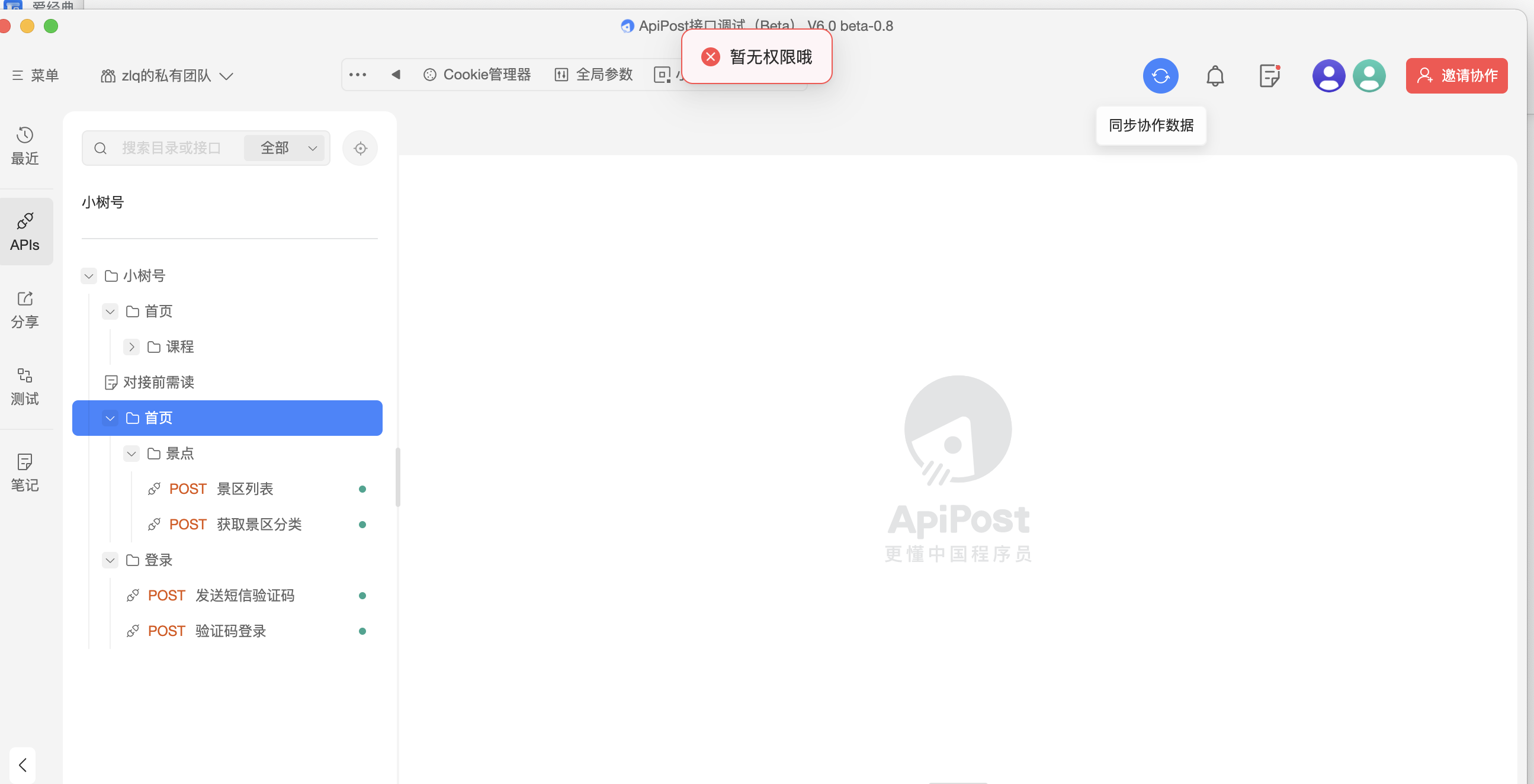Viewport: 1534px width, 784px height.
Task: Open 全局参数 settings
Action: click(x=593, y=75)
